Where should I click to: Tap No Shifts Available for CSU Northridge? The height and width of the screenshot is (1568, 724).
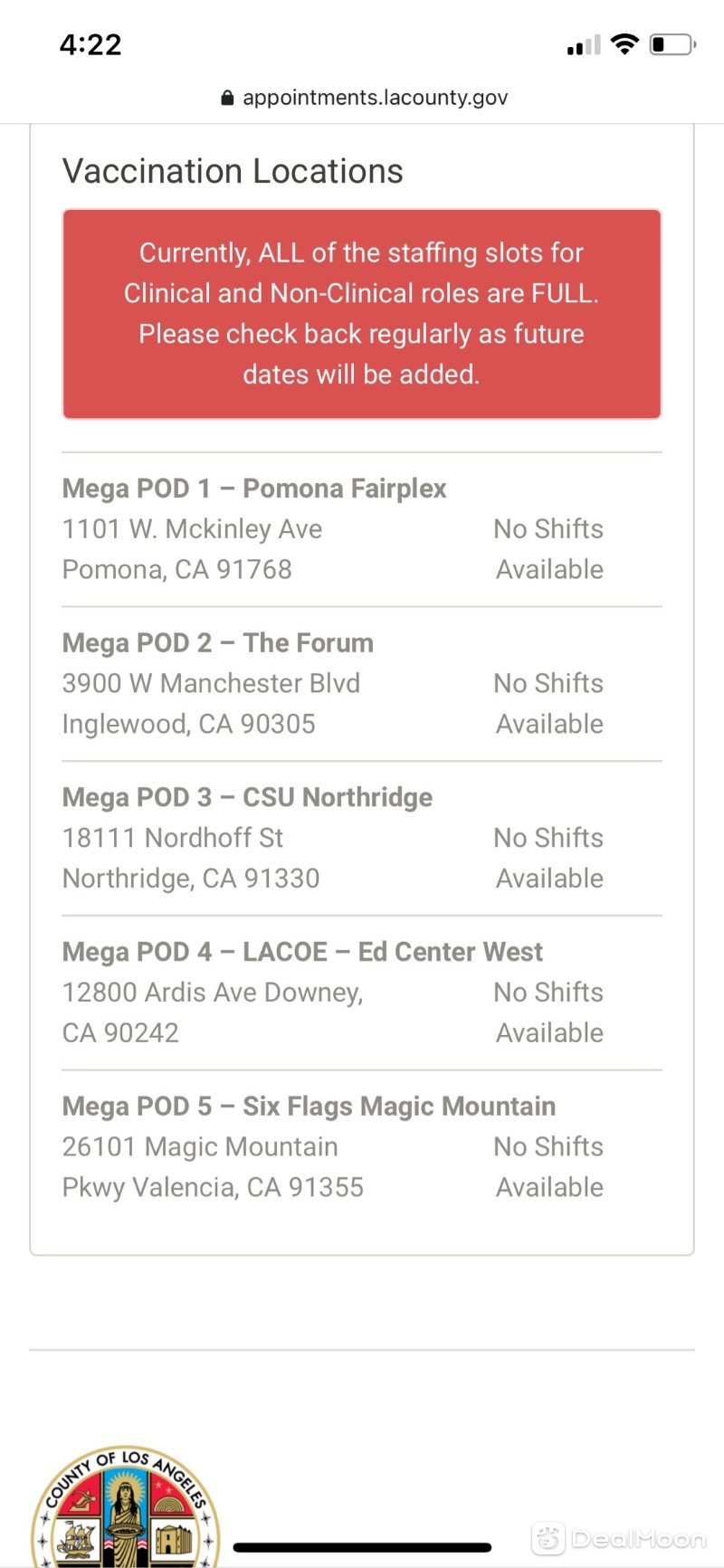coord(548,858)
